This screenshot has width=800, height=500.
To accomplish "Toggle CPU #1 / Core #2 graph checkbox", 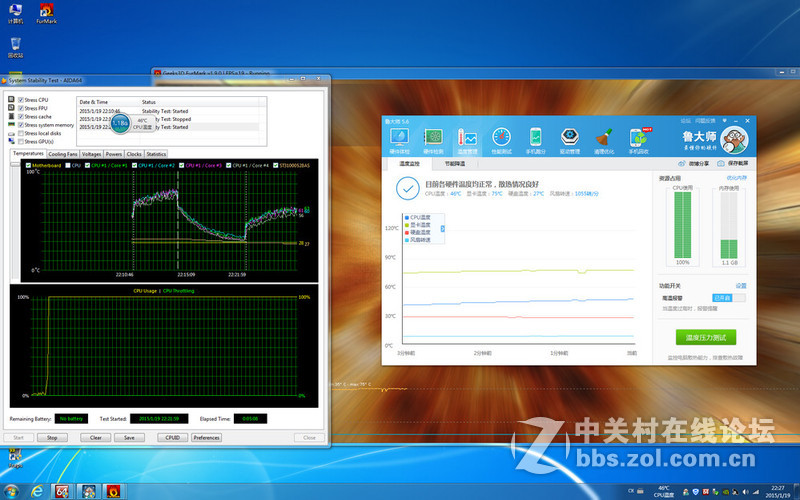I will [x=135, y=165].
